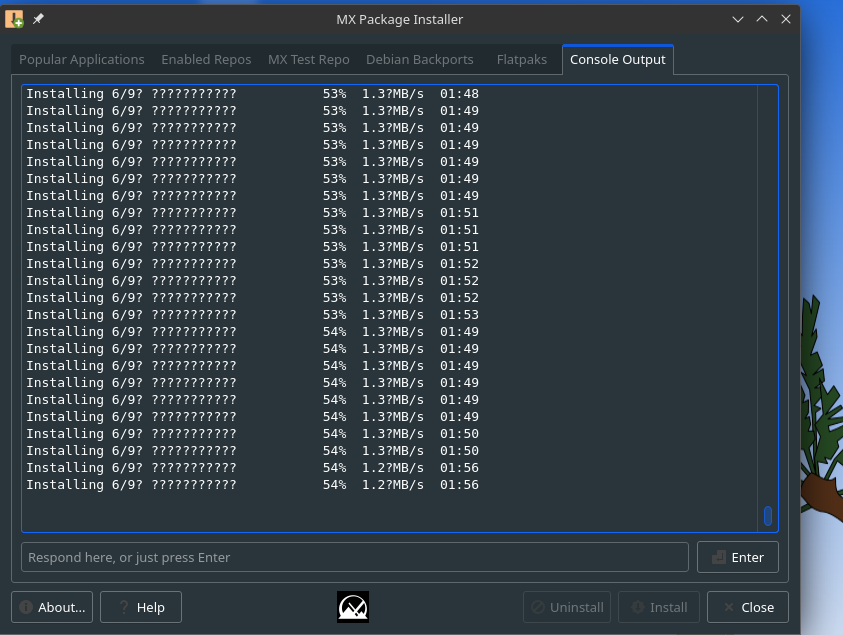This screenshot has height=635, width=843.
Task: Click the Close button at bottom
Action: pyautogui.click(x=748, y=607)
